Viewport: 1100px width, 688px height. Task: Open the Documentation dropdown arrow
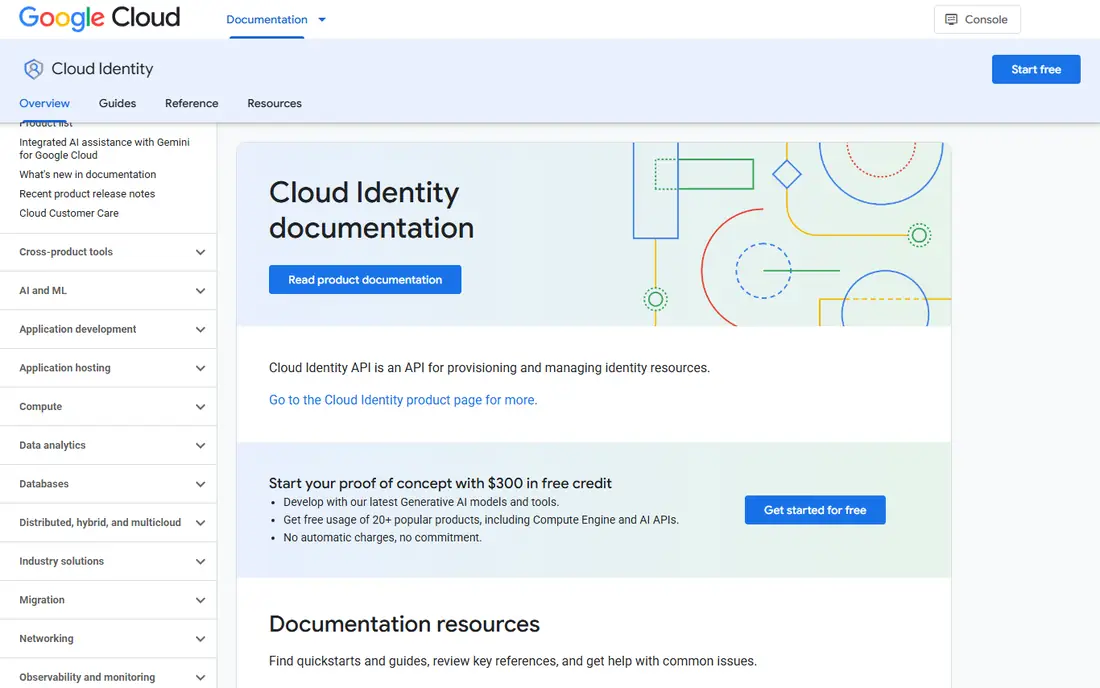click(322, 20)
